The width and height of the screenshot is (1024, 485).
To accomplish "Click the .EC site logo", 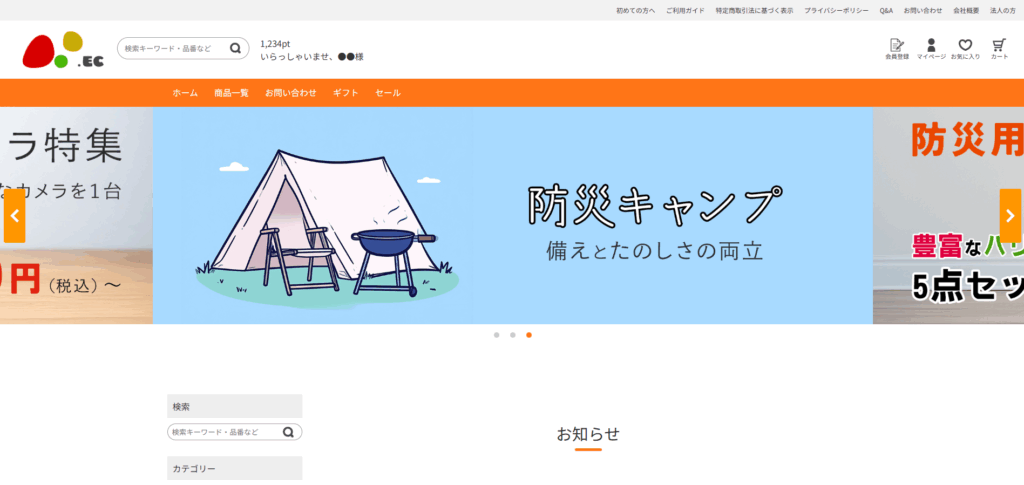I will 63,50.
